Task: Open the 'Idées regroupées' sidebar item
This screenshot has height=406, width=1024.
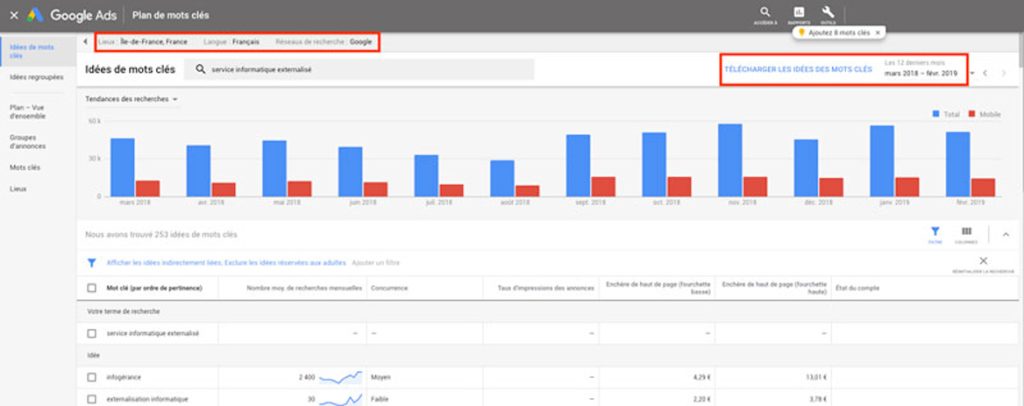Action: (x=37, y=77)
